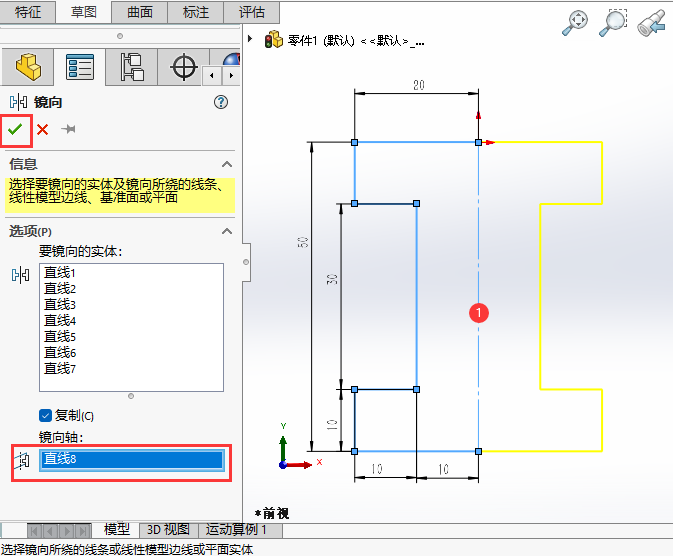The height and width of the screenshot is (556, 673).
Task: Show the PropertyManager panel tab
Action: pyautogui.click(x=80, y=67)
